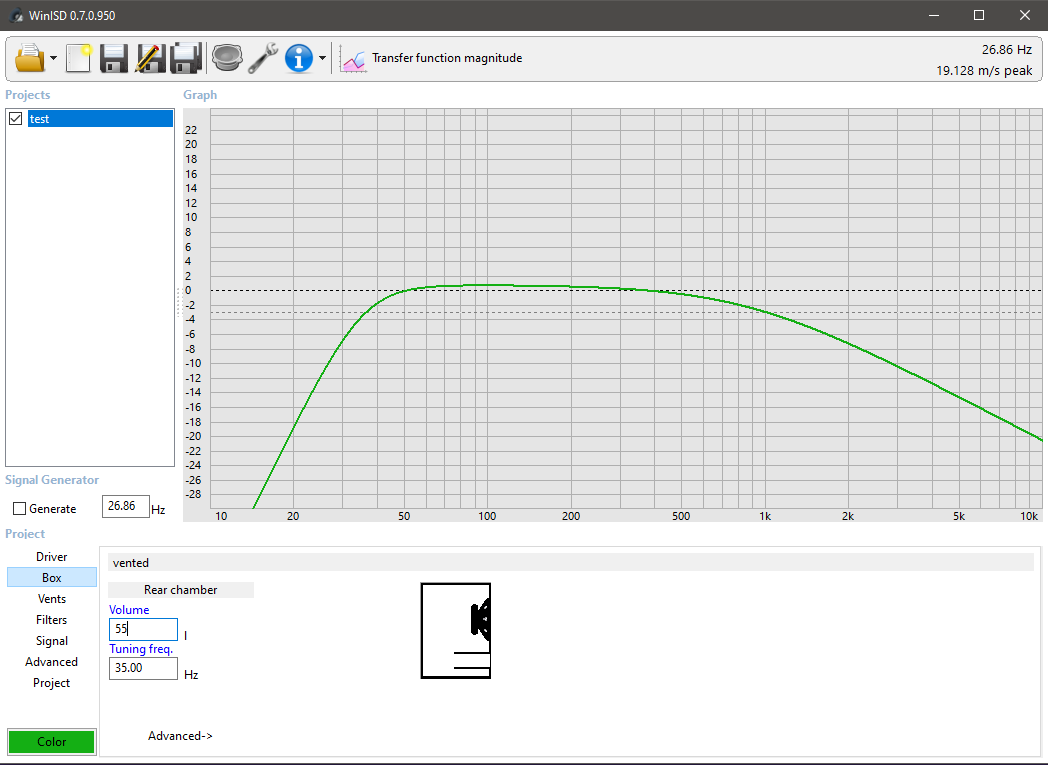
Task: Click the graph splitter handle dots
Action: 178,301
